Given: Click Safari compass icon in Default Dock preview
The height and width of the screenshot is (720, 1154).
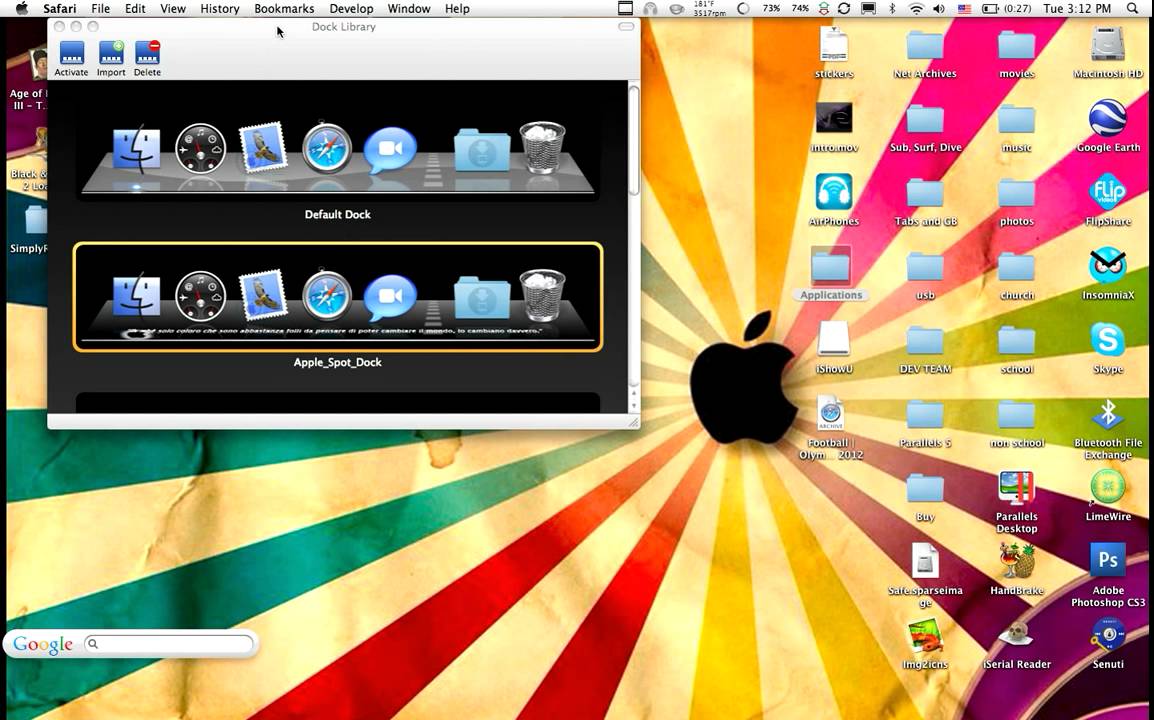Looking at the screenshot, I should point(327,149).
